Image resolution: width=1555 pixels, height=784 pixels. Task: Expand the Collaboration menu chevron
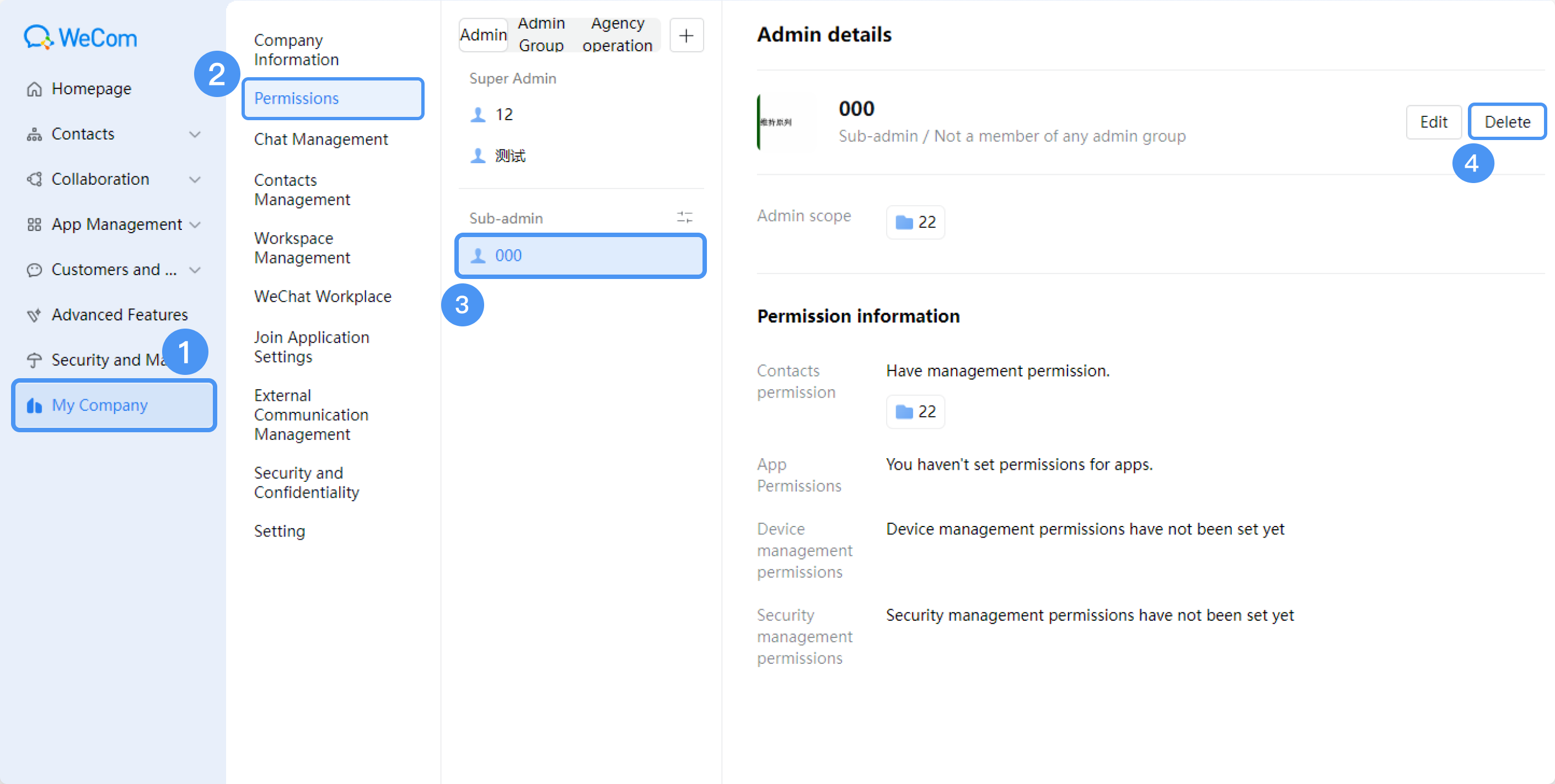(194, 179)
